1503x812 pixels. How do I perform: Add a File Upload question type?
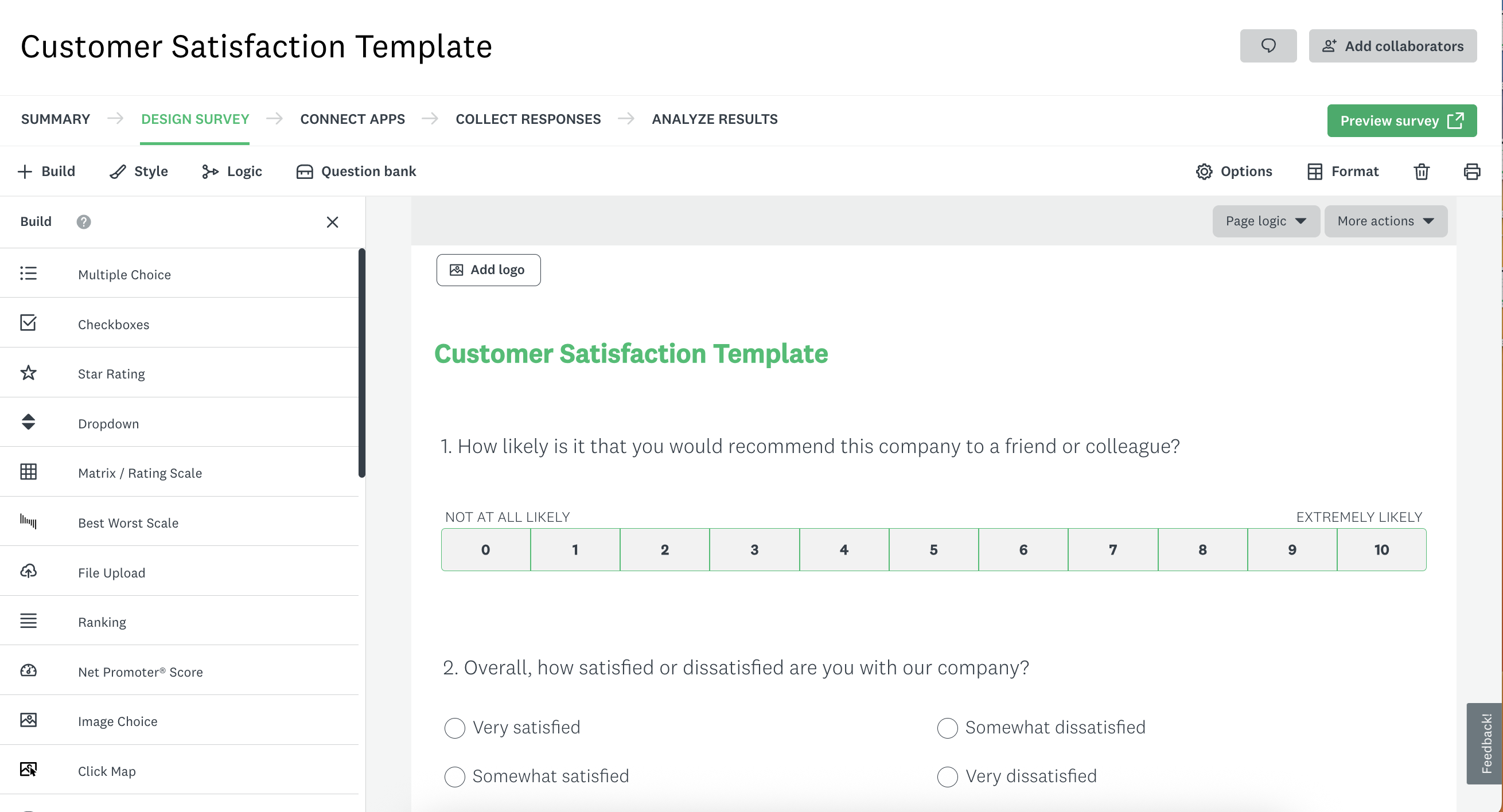111,572
